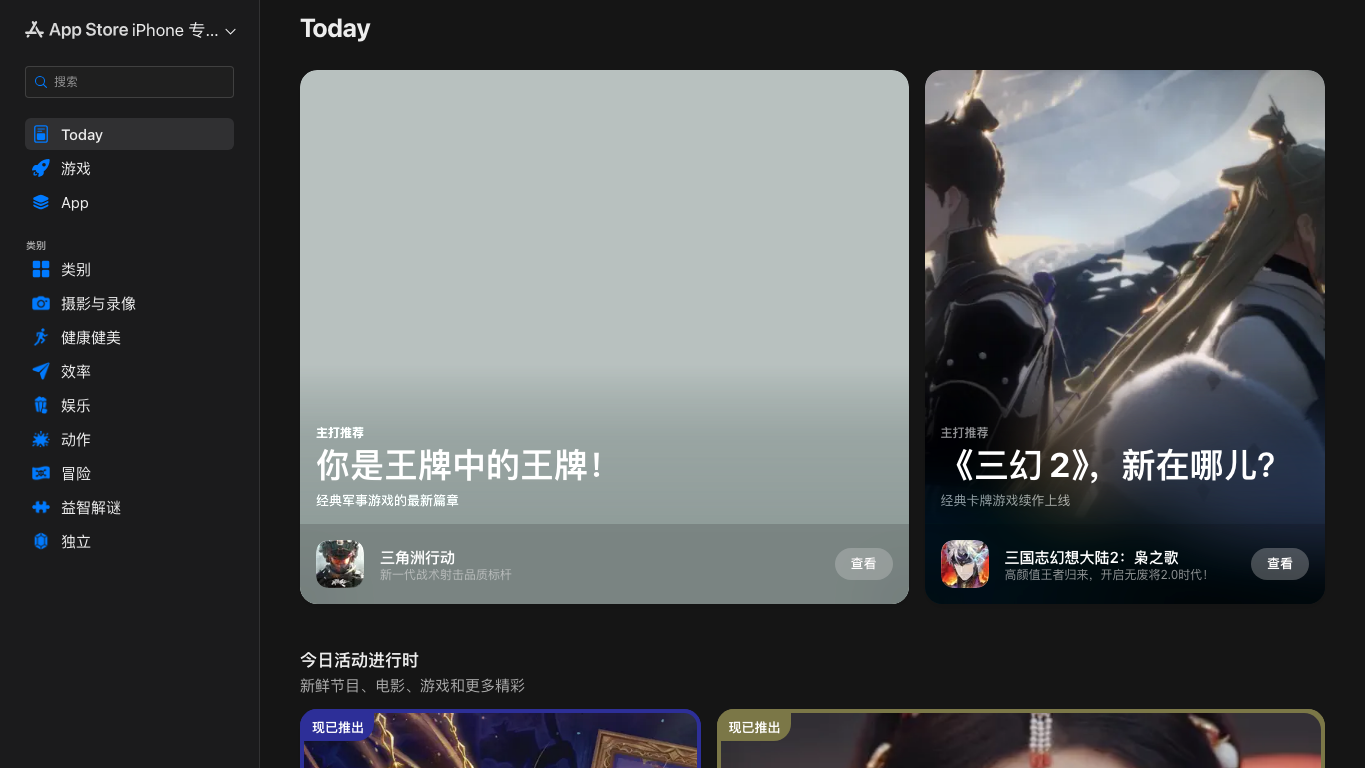Open the App section in the sidebar
The width and height of the screenshot is (1365, 768).
pos(129,202)
